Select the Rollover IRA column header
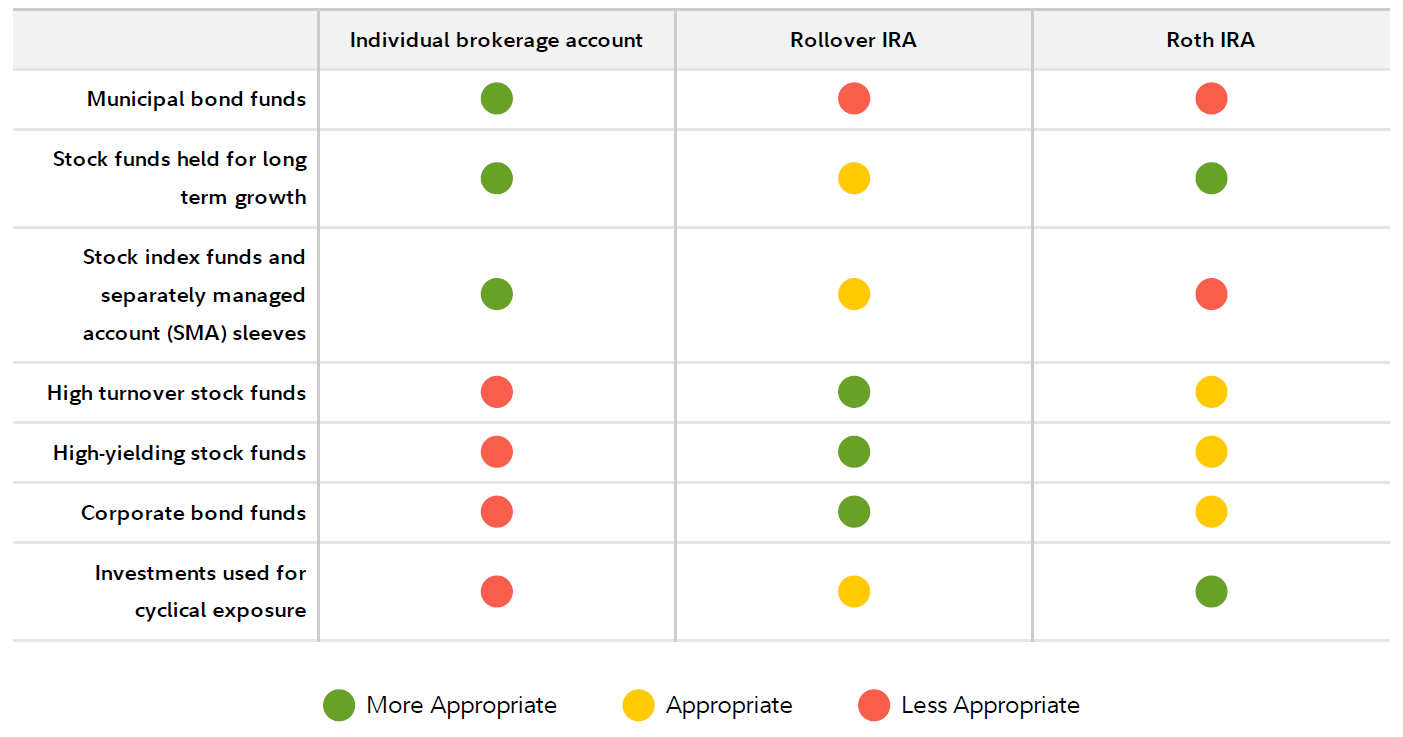Image resolution: width=1403 pixels, height=737 pixels. (x=853, y=41)
